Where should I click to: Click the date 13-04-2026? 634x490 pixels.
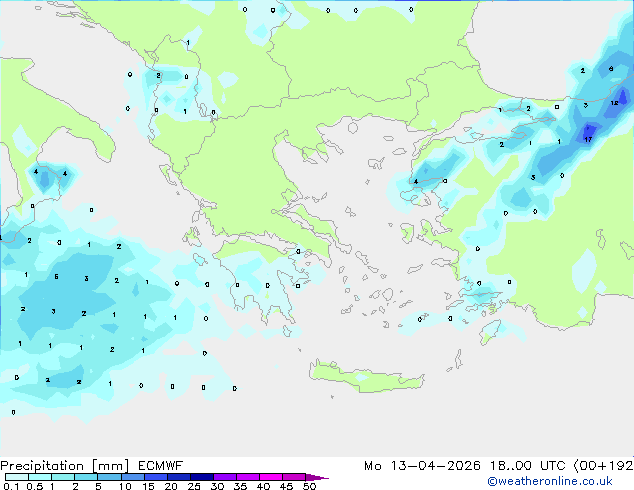435,466
